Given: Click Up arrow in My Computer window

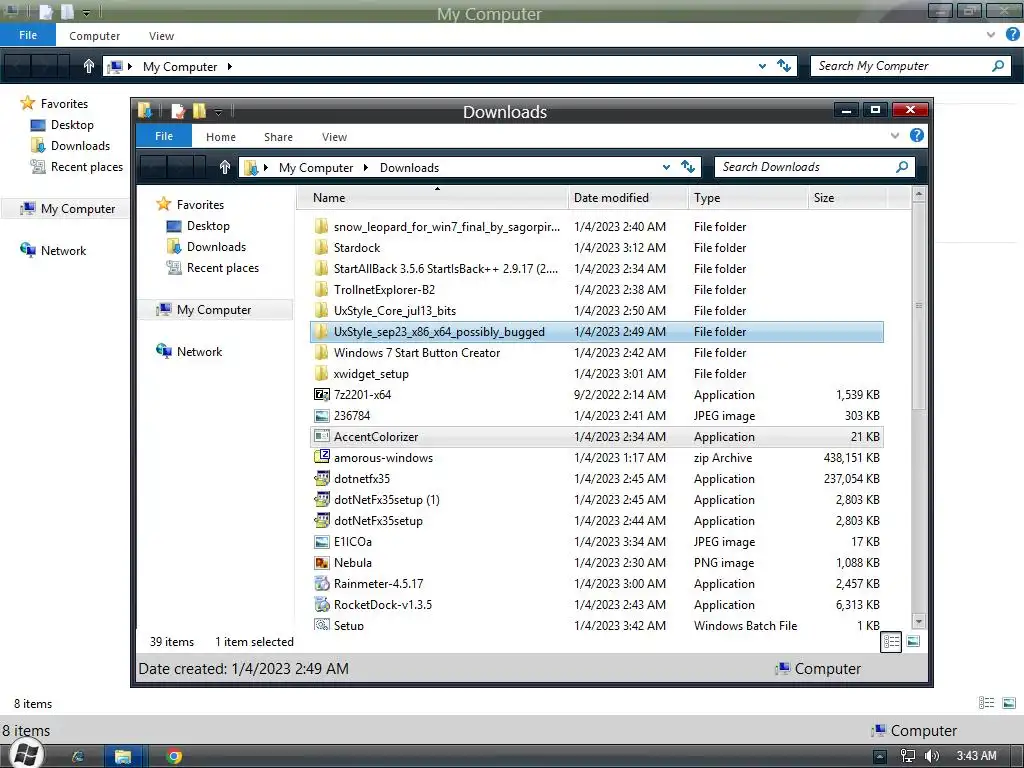Looking at the screenshot, I should (89, 66).
